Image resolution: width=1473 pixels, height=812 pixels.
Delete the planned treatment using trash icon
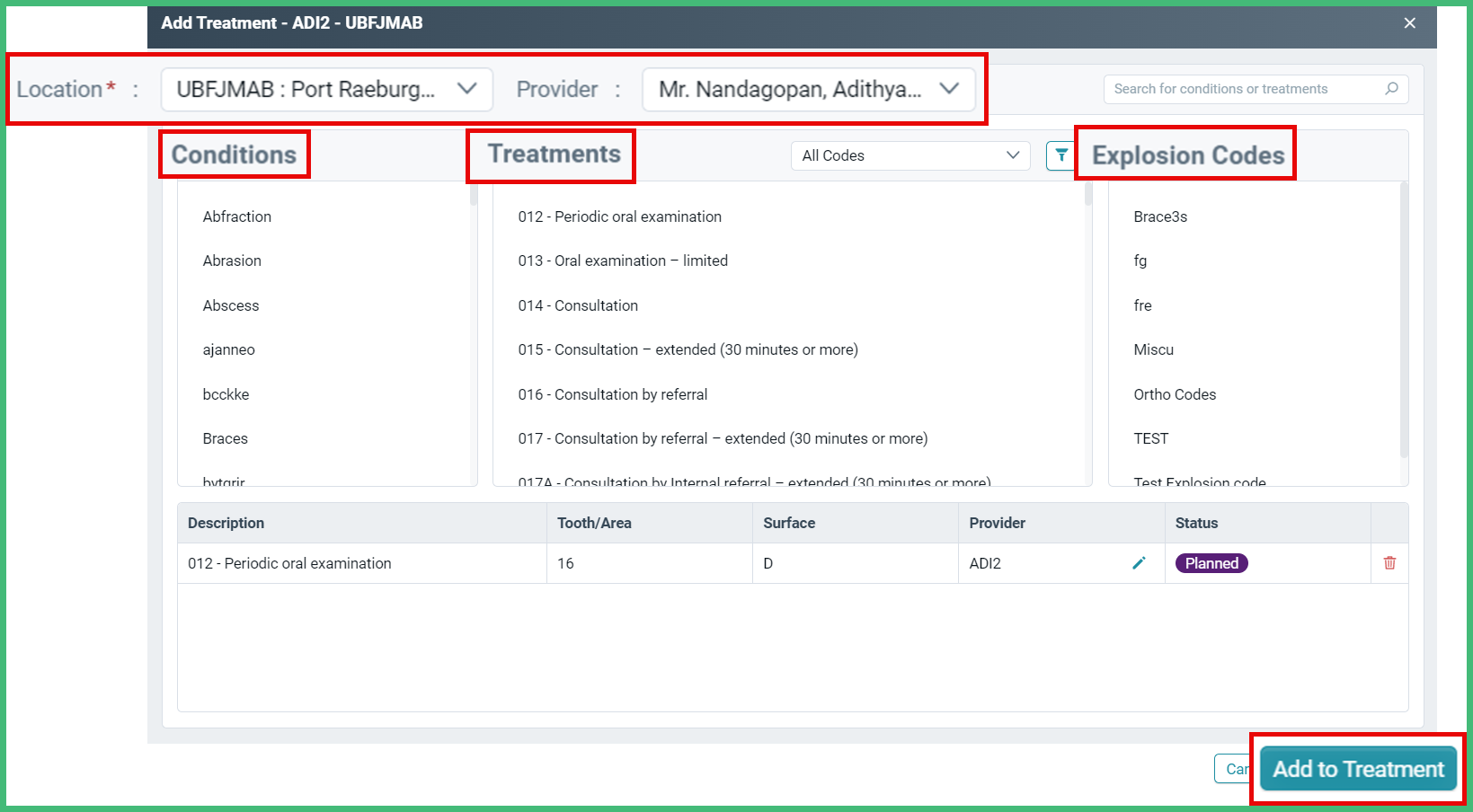click(1389, 563)
